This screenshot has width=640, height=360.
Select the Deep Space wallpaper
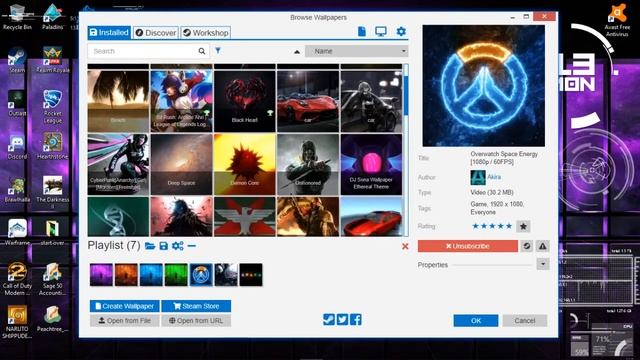pos(181,164)
